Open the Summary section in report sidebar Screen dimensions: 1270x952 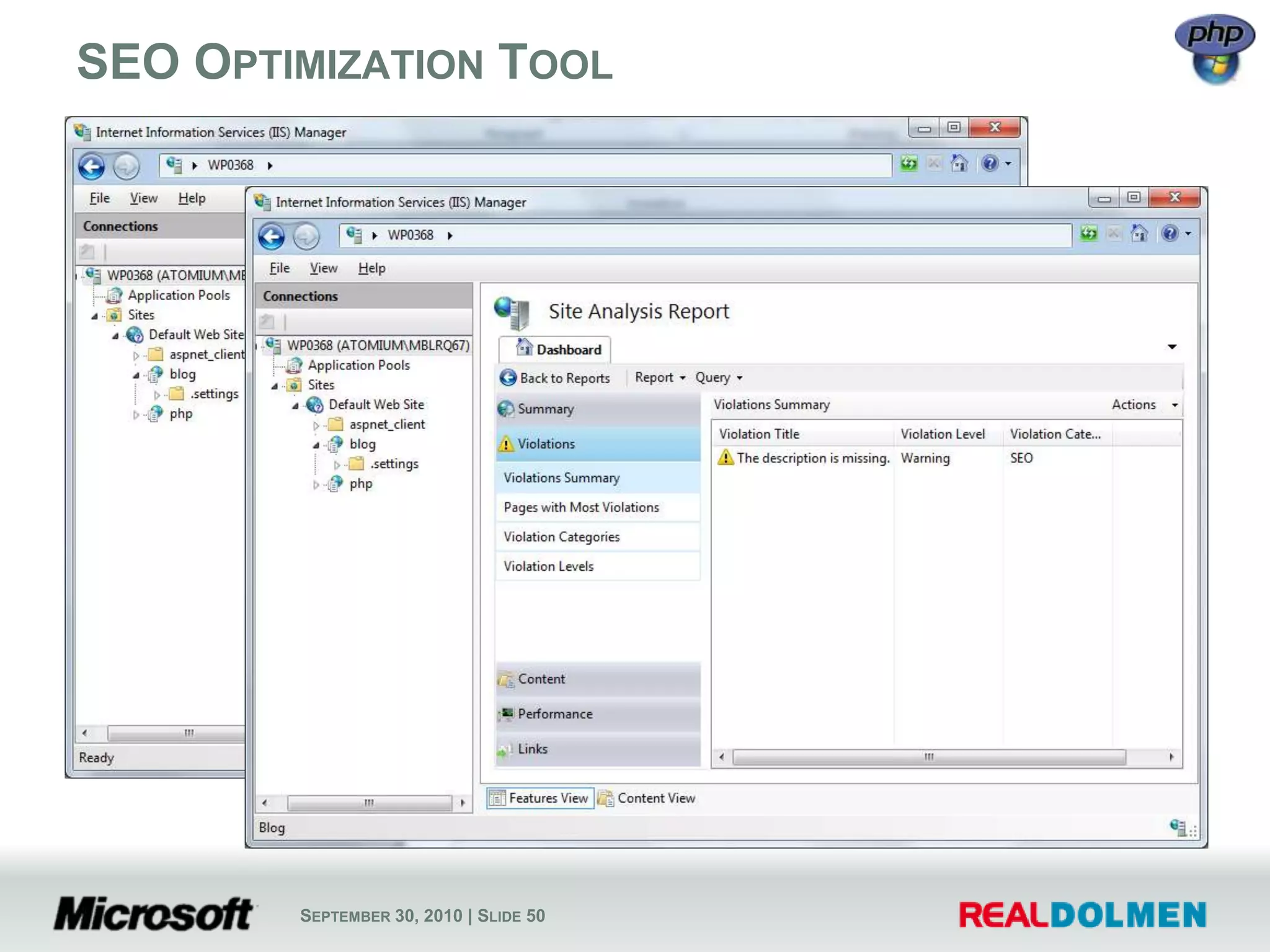pos(598,409)
